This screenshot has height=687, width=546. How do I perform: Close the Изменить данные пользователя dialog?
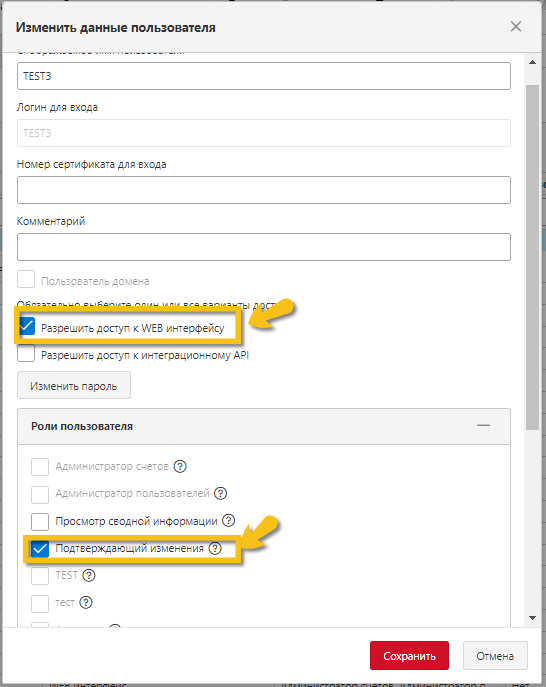[x=516, y=26]
